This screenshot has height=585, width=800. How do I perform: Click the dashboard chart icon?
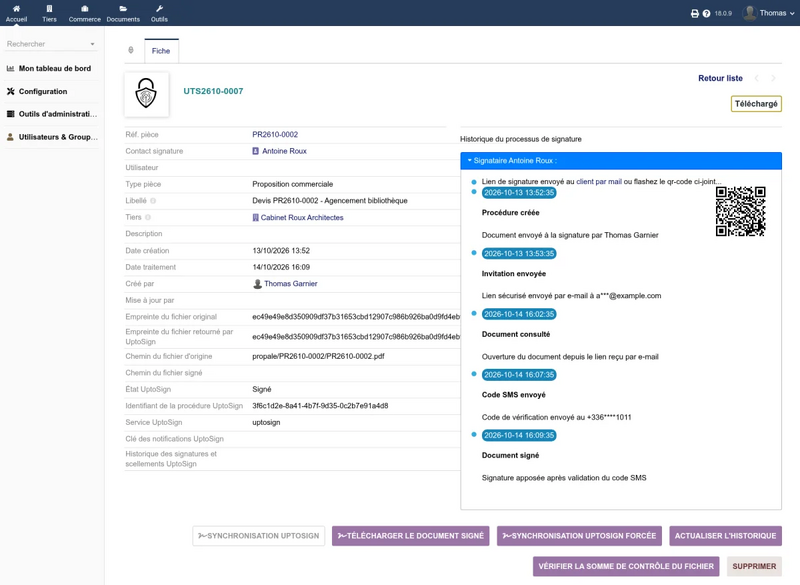coord(10,68)
